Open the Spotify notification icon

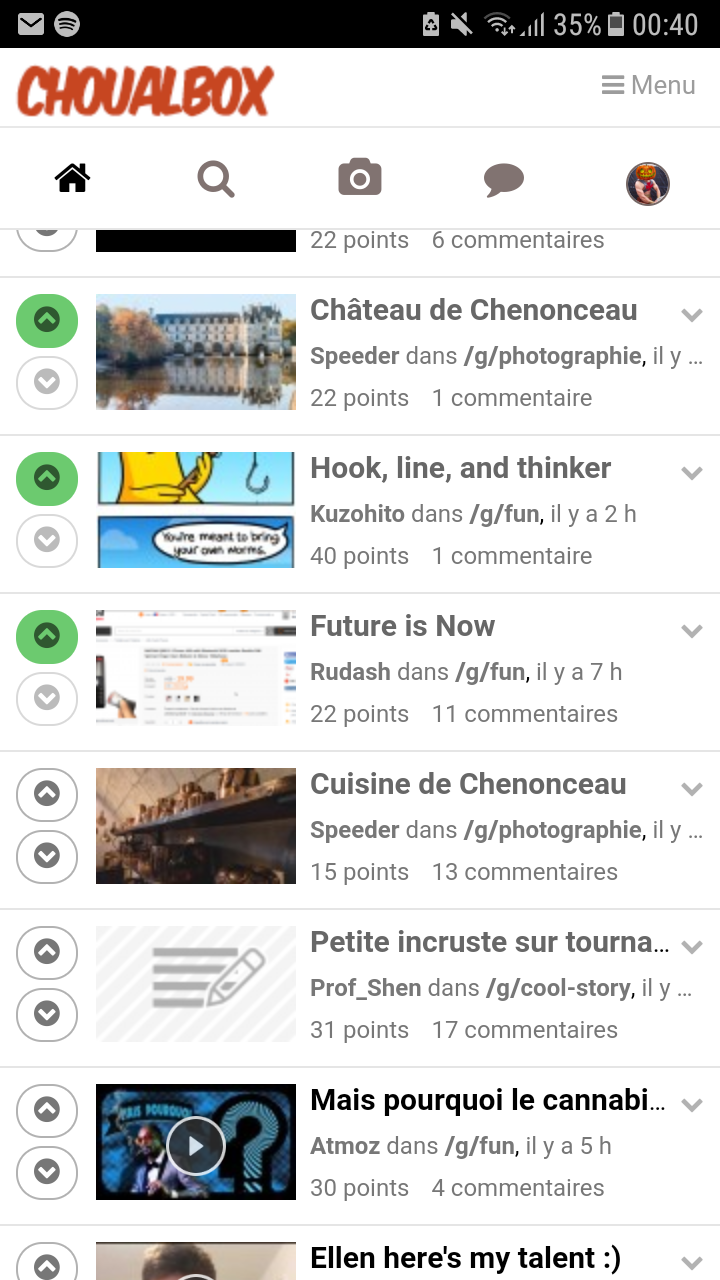point(67,24)
